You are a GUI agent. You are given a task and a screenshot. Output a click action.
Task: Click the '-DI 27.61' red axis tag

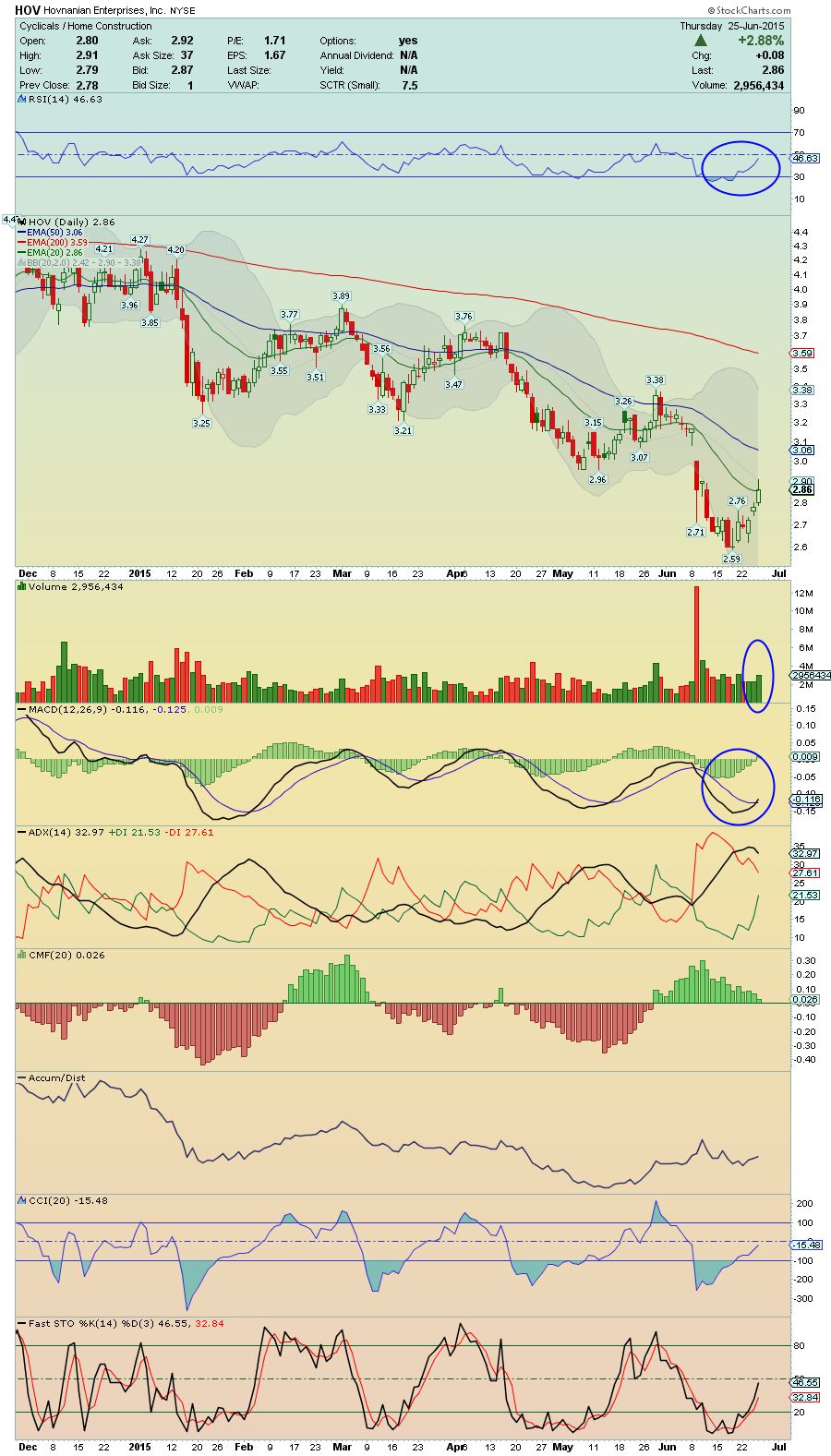[805, 872]
